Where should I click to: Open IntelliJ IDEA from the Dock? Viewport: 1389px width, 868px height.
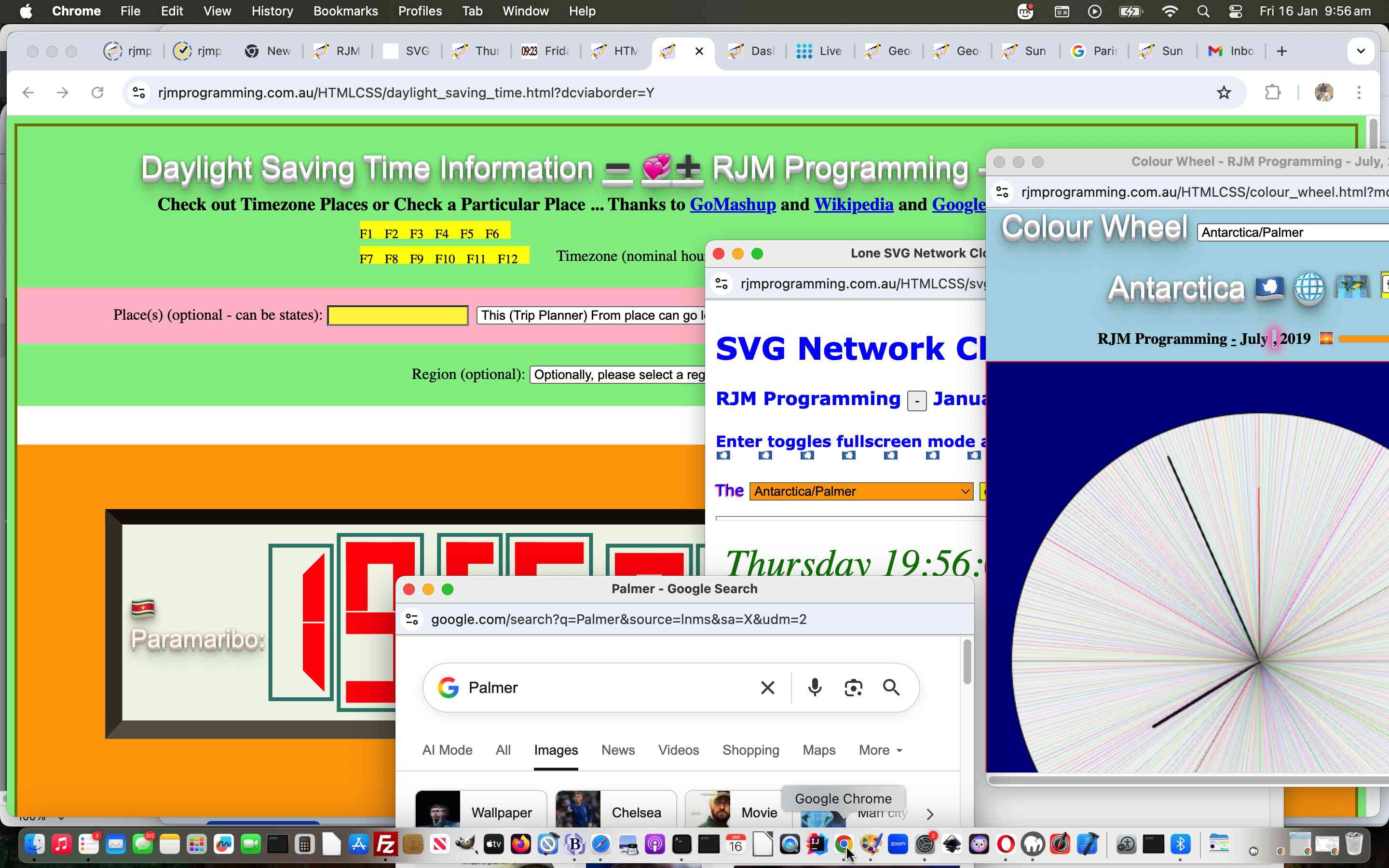pos(817,844)
